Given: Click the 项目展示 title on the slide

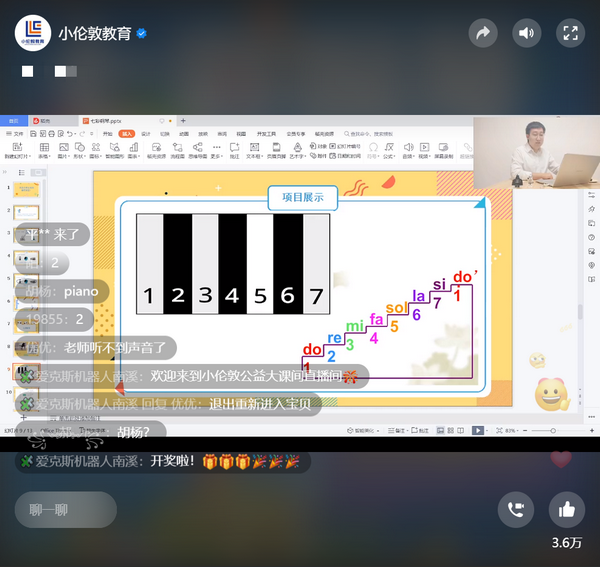Looking at the screenshot, I should 303,197.
